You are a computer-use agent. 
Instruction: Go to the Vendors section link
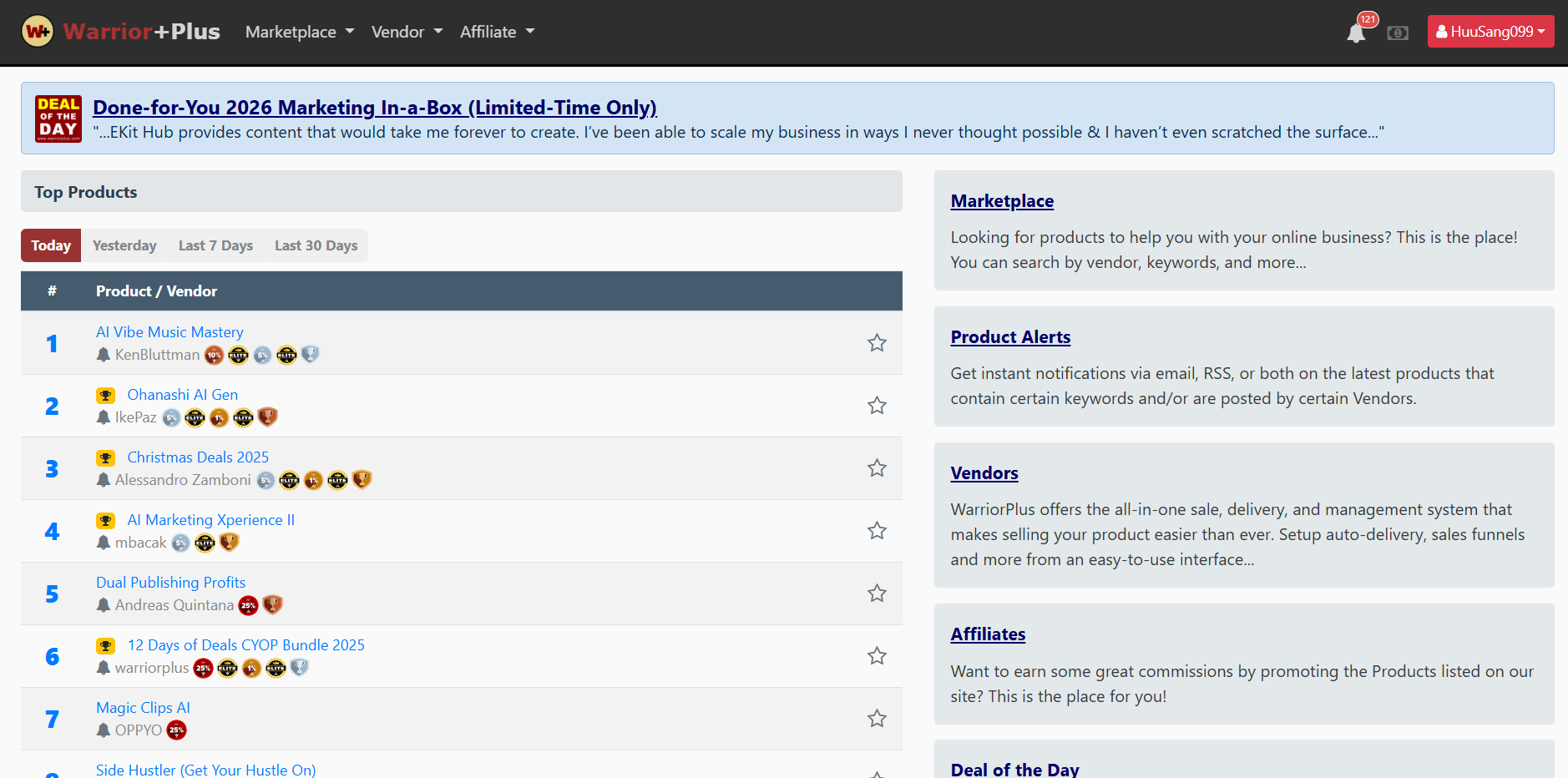pos(984,473)
